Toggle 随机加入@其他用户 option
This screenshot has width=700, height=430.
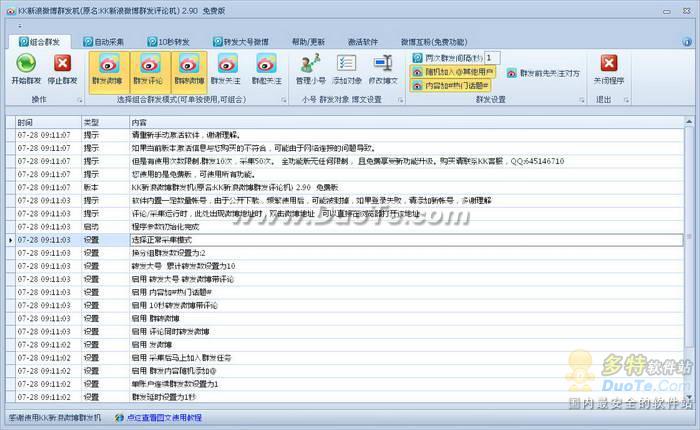coord(452,72)
